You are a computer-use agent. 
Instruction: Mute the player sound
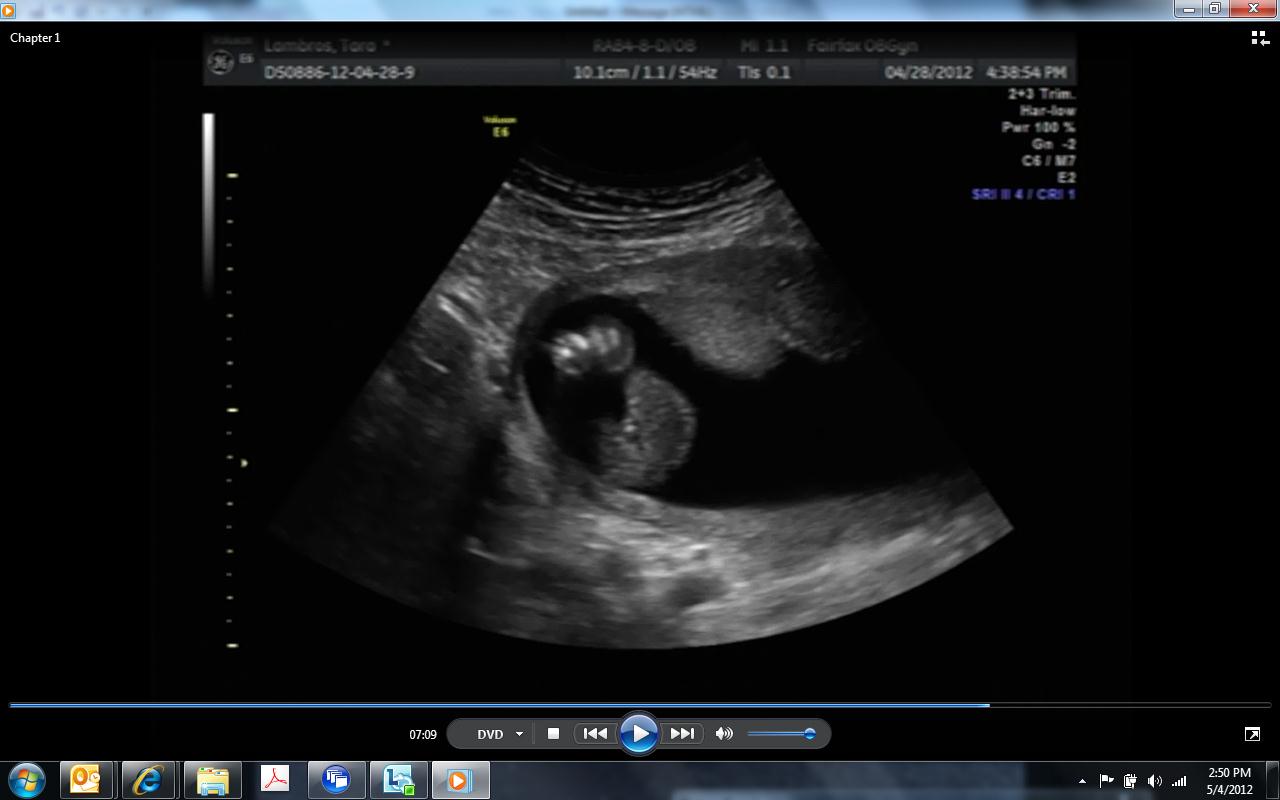point(724,734)
